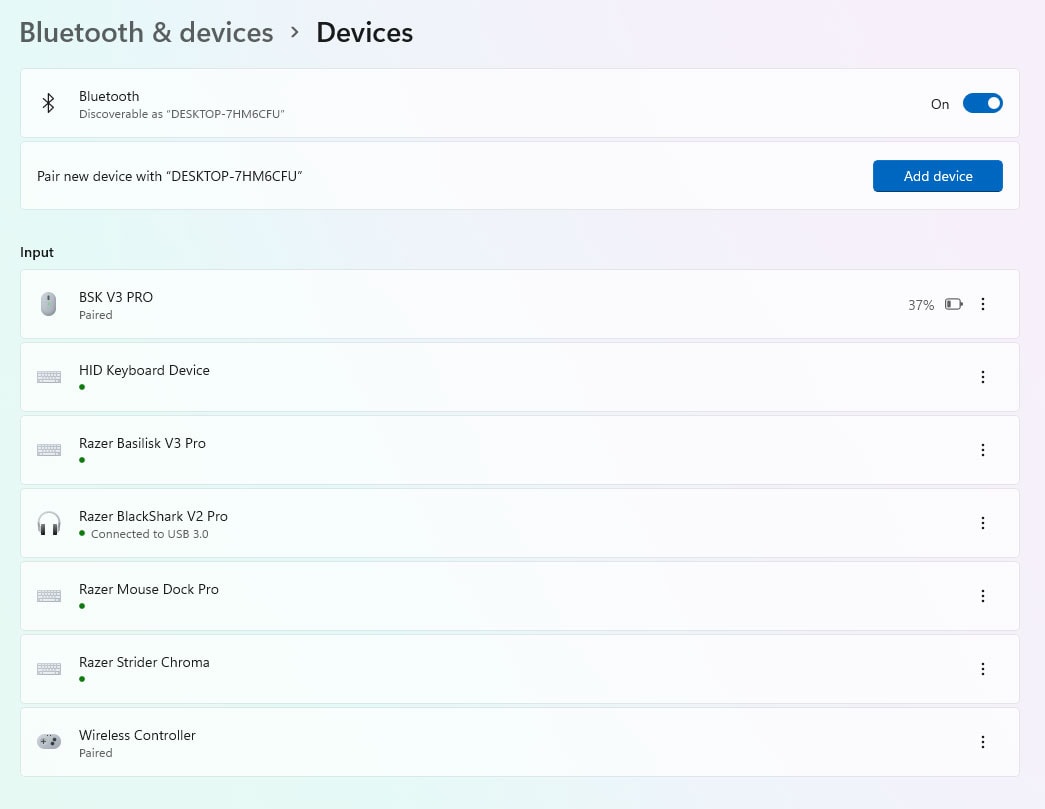Click the HID Keyboard Device keyboard icon
1045x809 pixels.
point(48,377)
